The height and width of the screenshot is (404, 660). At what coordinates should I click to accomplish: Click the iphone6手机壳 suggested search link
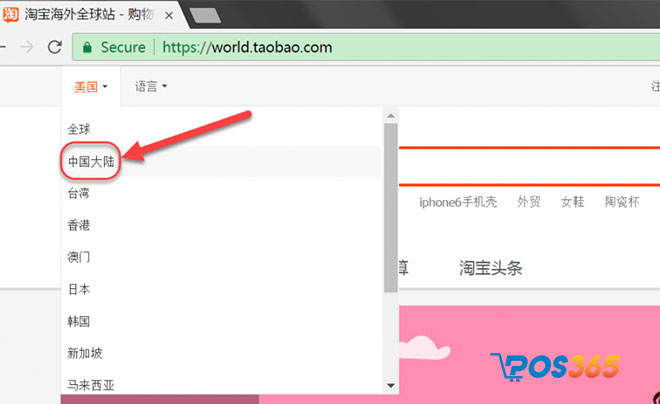click(458, 202)
